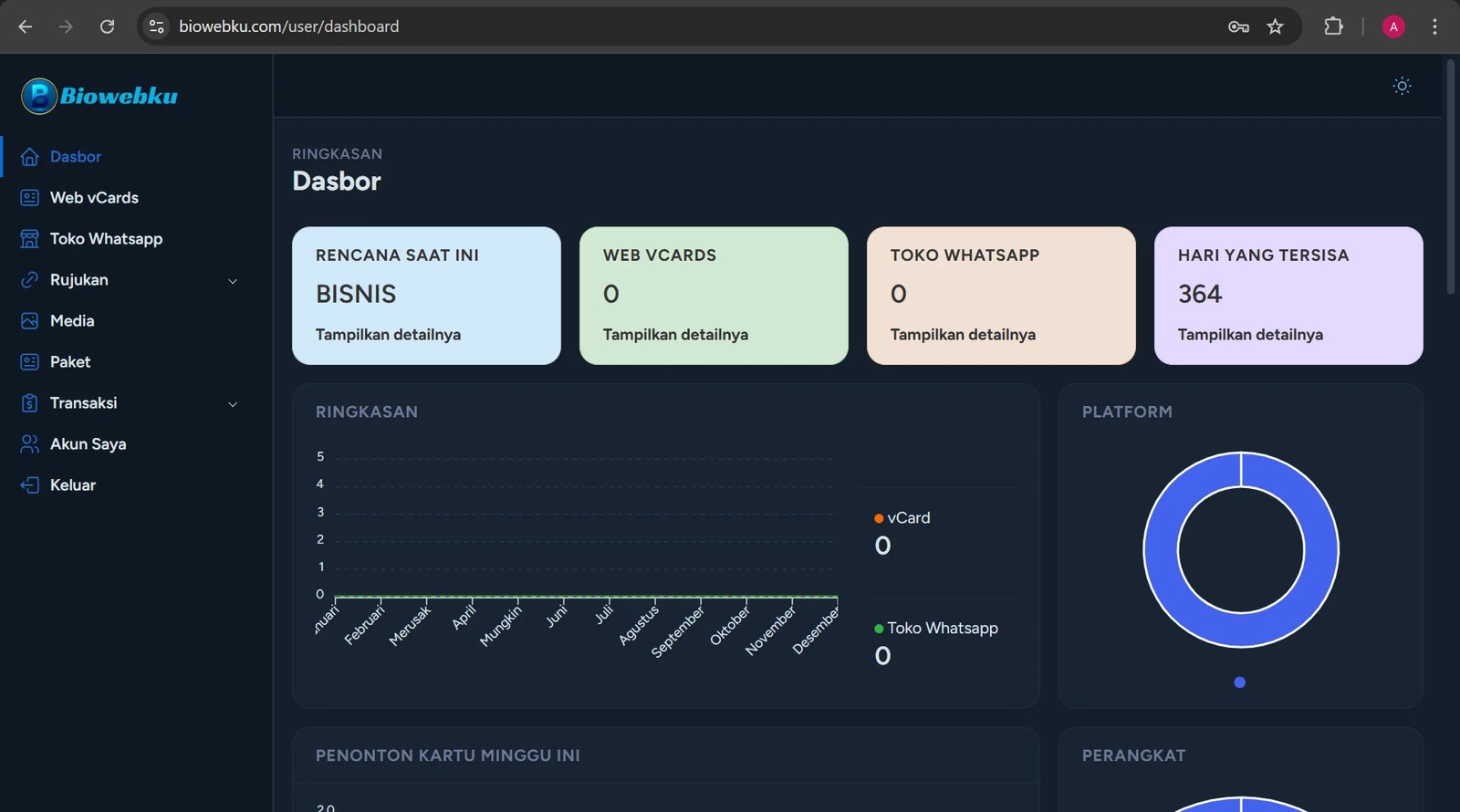Image resolution: width=1460 pixels, height=812 pixels.
Task: Click the 364 days remaining value
Action: [1200, 294]
